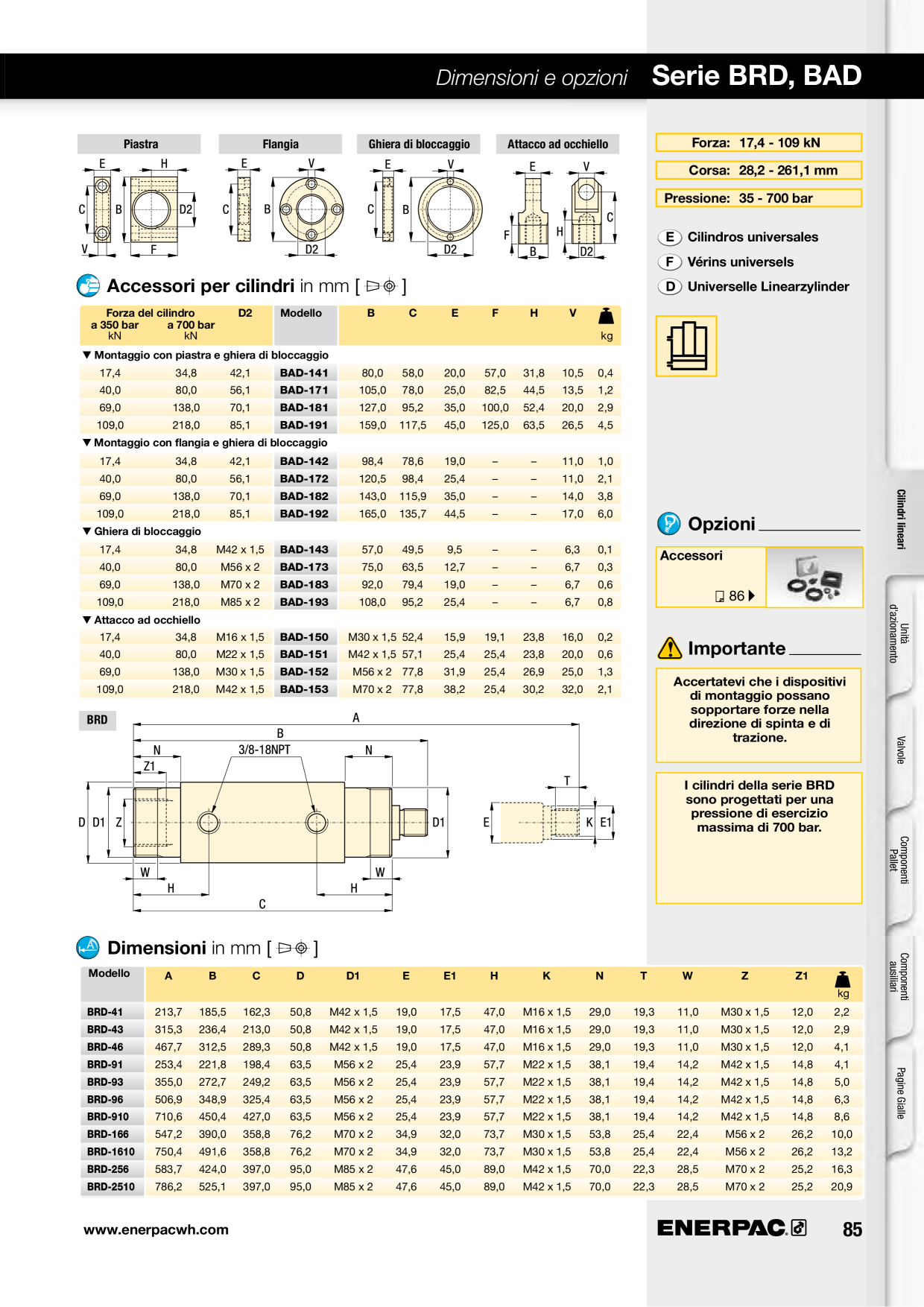Click the yellow cylinder symbol icon
Image resolution: width=924 pixels, height=1307 pixels.
[686, 346]
